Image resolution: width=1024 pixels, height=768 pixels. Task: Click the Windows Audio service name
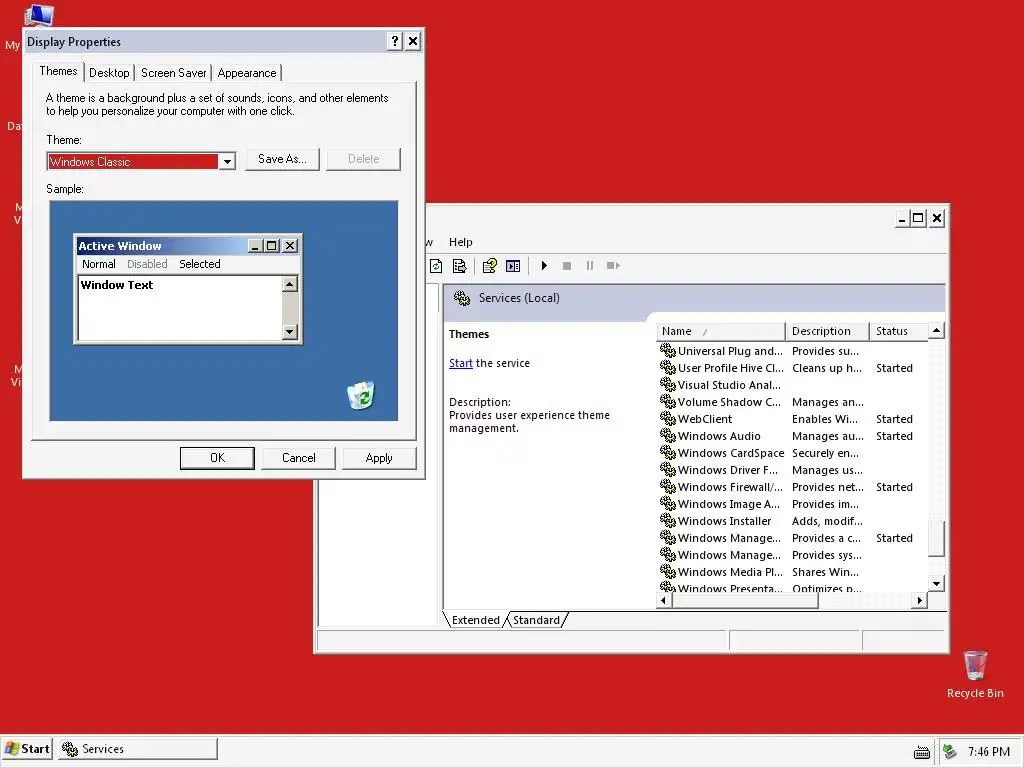(719, 436)
